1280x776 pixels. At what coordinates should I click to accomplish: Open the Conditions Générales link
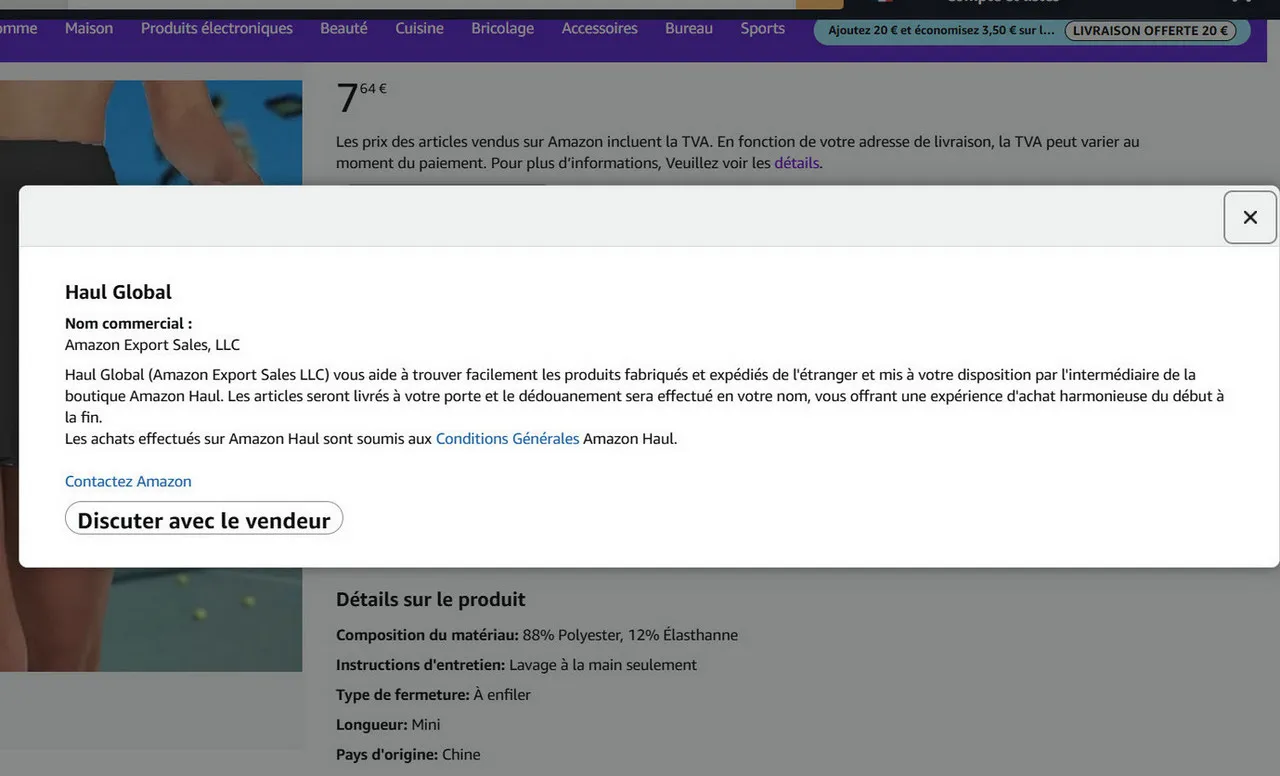pos(507,439)
